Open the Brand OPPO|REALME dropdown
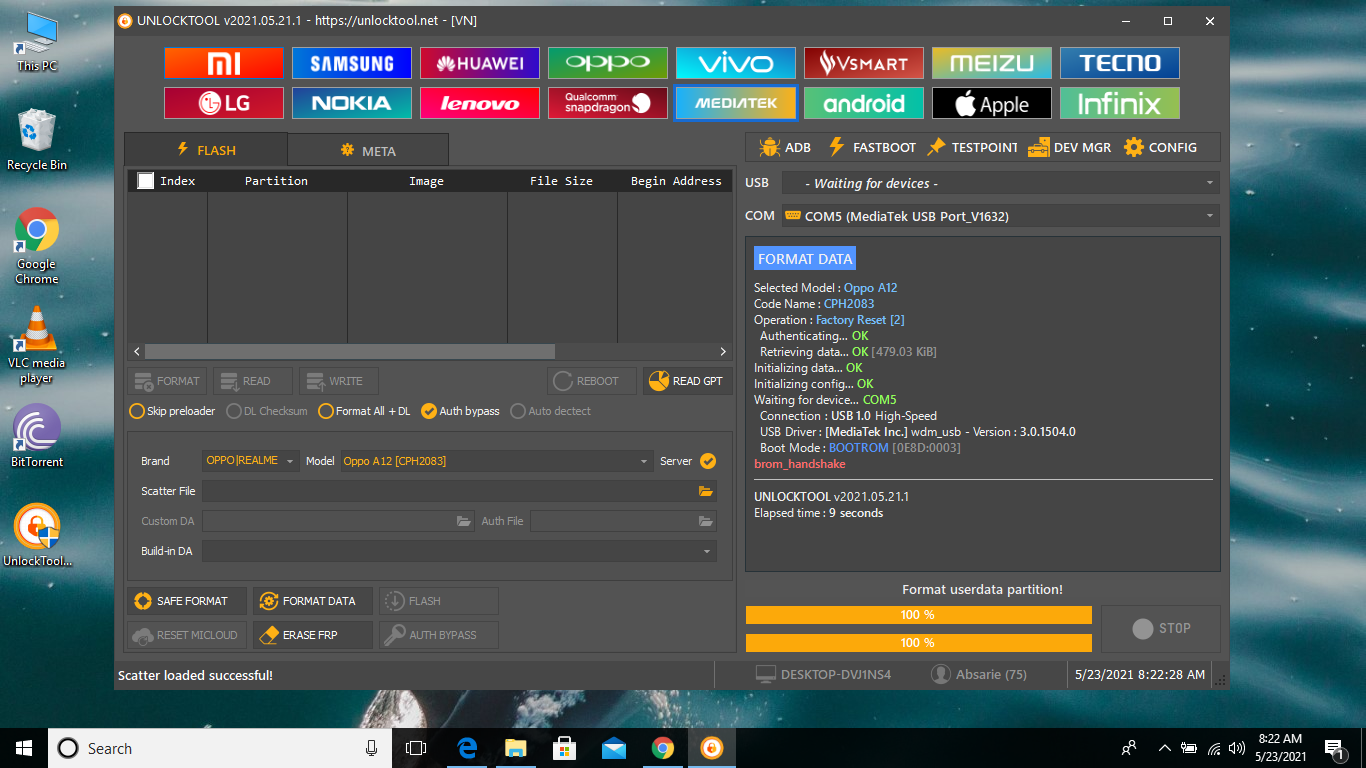 pos(250,461)
